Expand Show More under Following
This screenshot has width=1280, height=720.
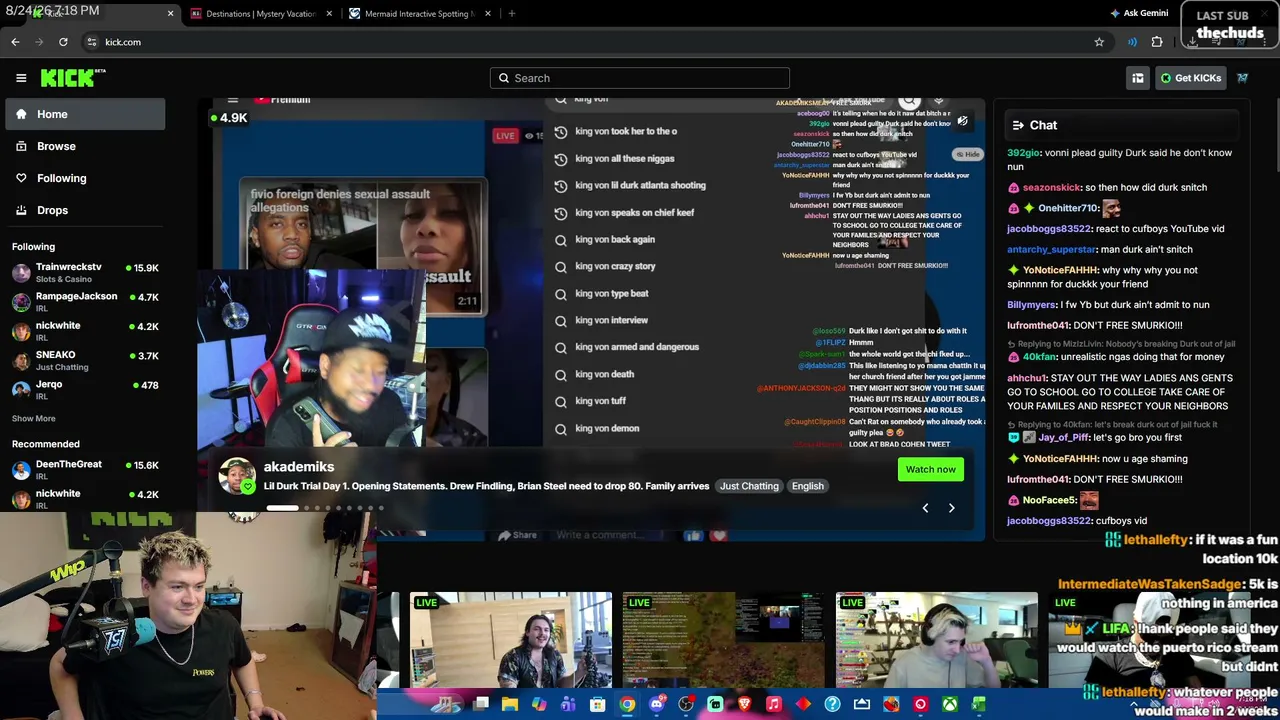pos(34,418)
